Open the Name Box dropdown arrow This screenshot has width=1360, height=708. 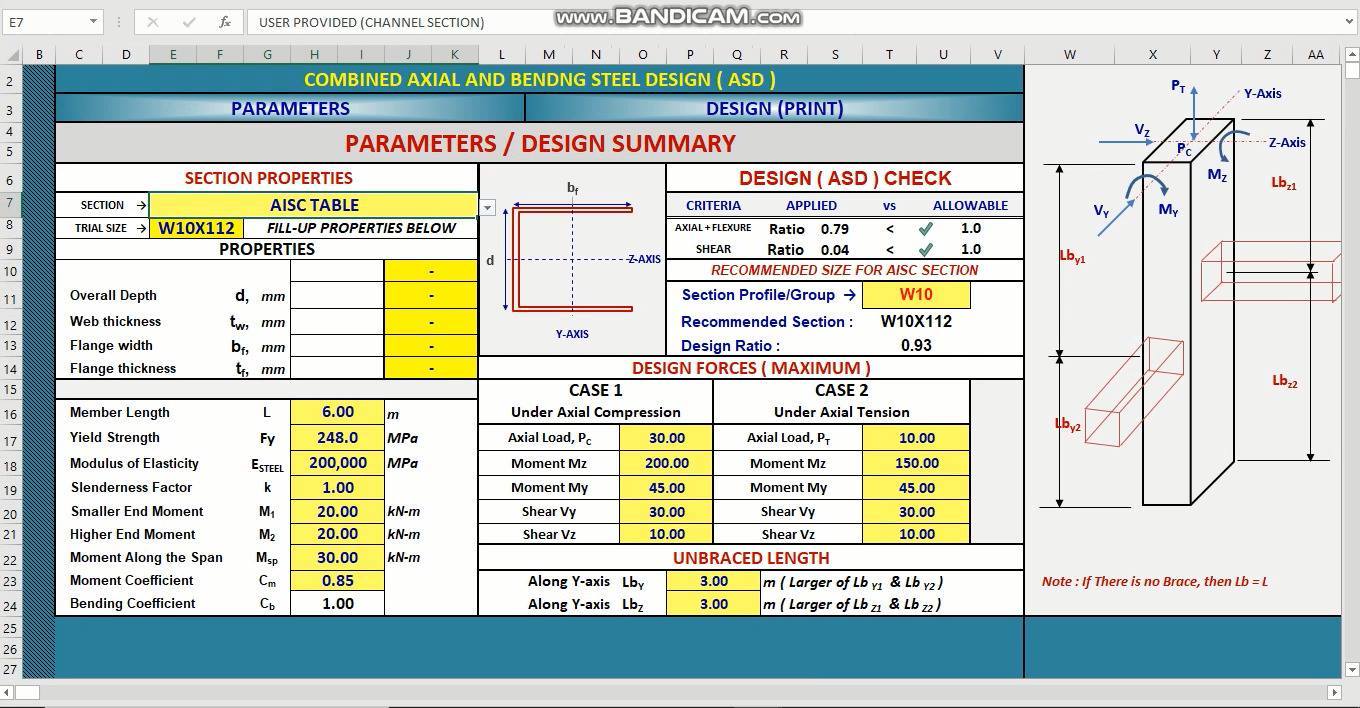93,21
